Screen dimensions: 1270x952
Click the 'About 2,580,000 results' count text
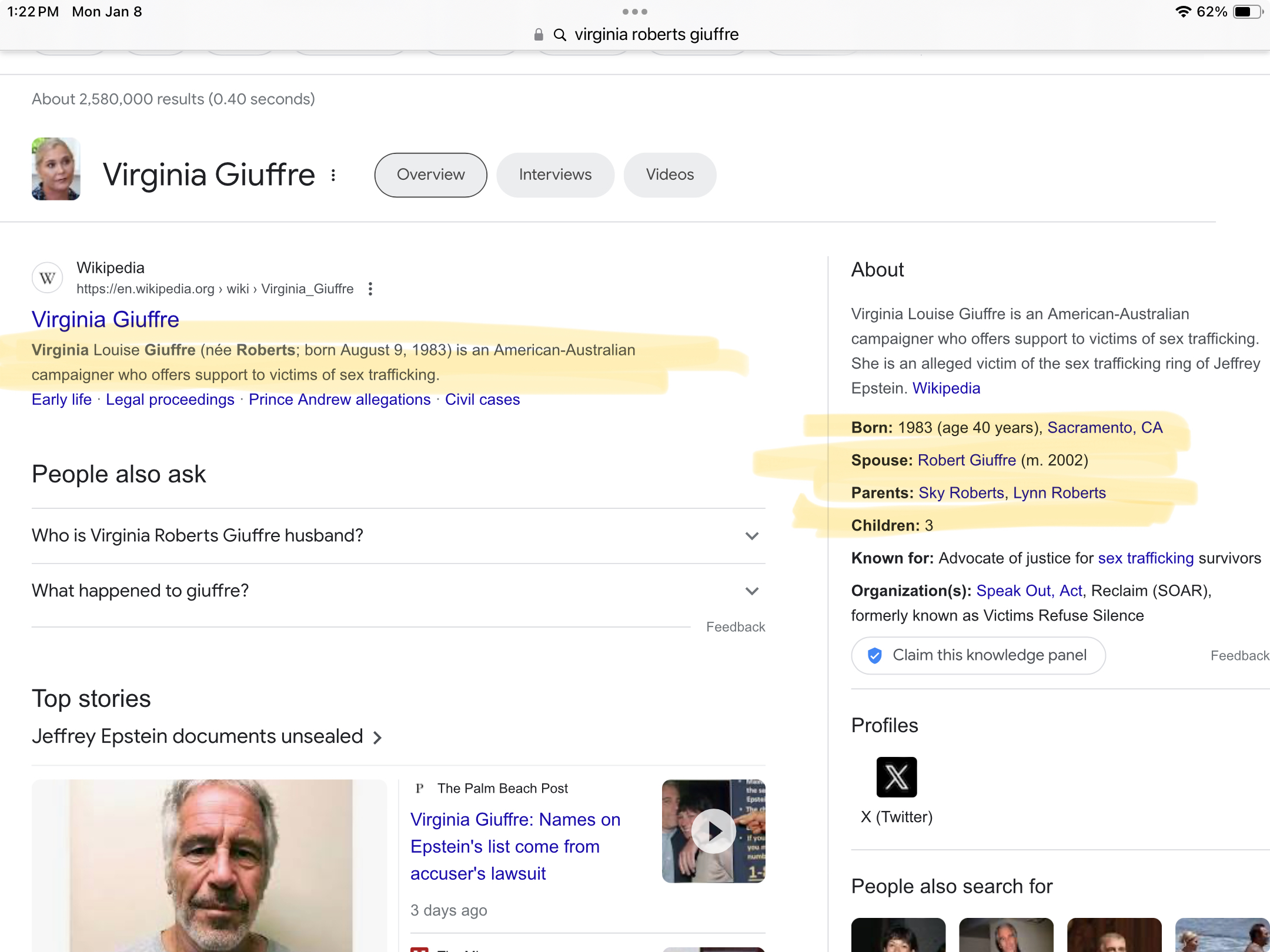(x=173, y=99)
